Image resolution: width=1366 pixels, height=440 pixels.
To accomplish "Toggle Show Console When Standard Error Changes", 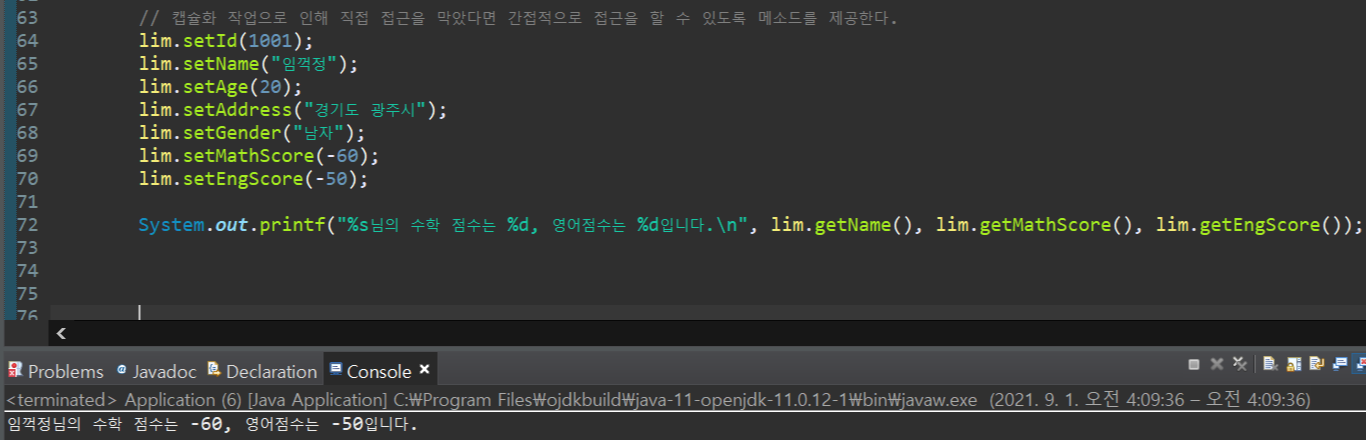I will click(x=1358, y=364).
